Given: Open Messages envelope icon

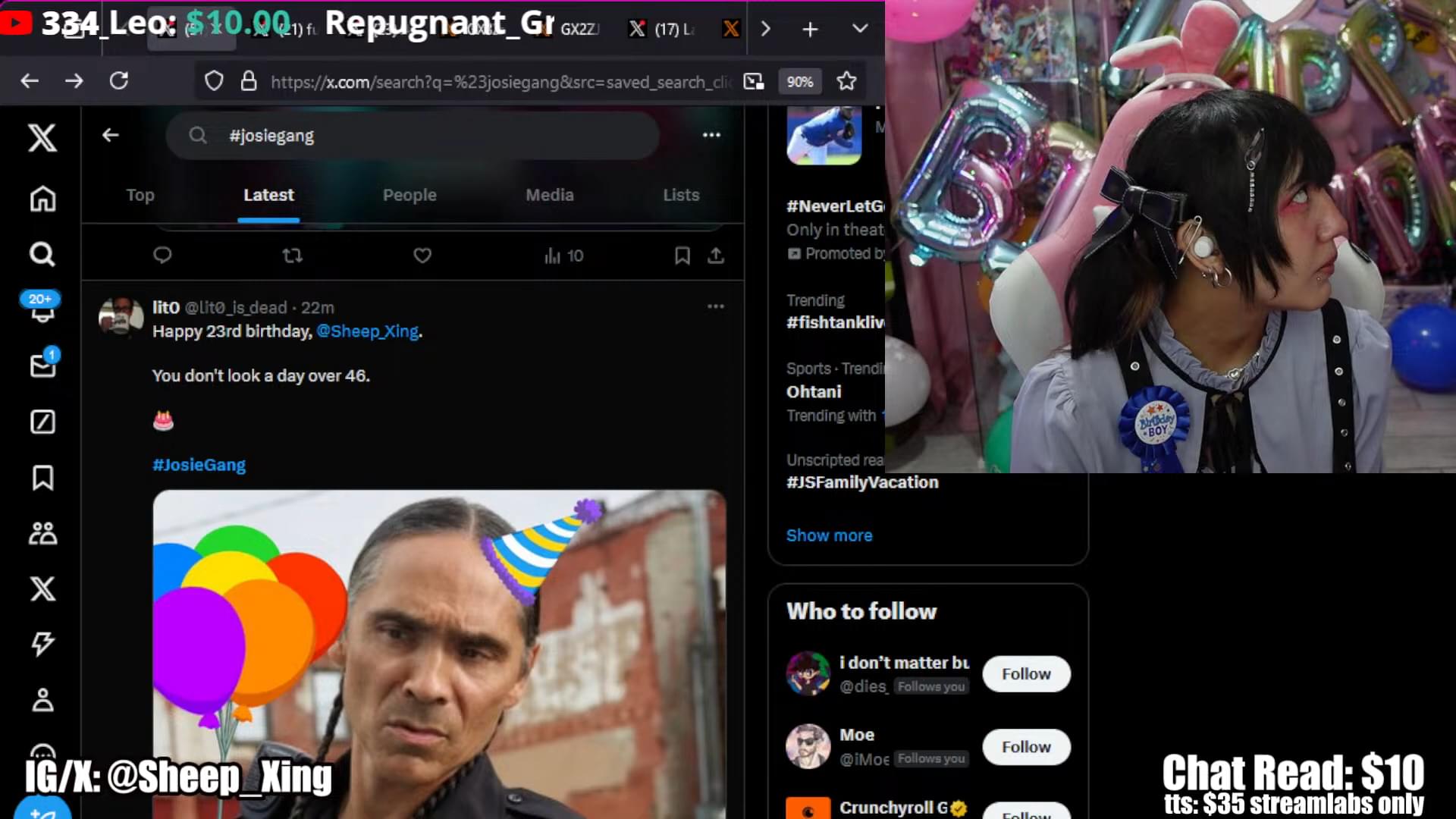Looking at the screenshot, I should coord(42,366).
